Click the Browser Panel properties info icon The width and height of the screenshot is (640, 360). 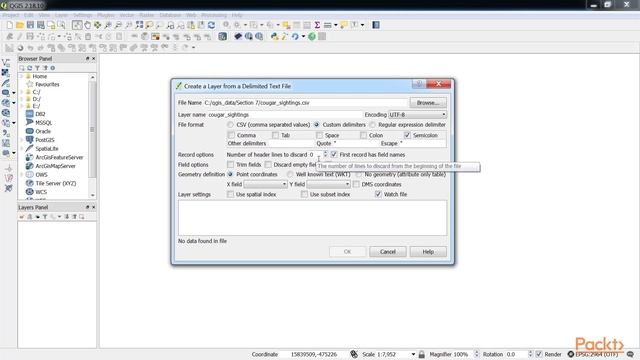(x=53, y=68)
